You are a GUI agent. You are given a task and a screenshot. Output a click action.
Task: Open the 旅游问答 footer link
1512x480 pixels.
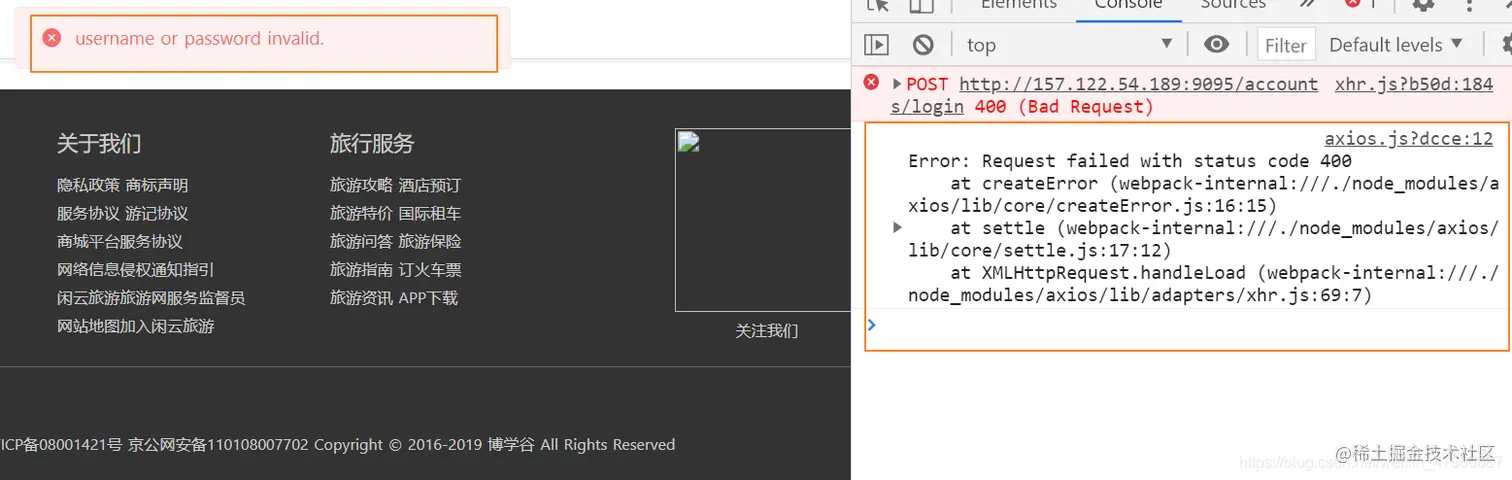[x=361, y=241]
